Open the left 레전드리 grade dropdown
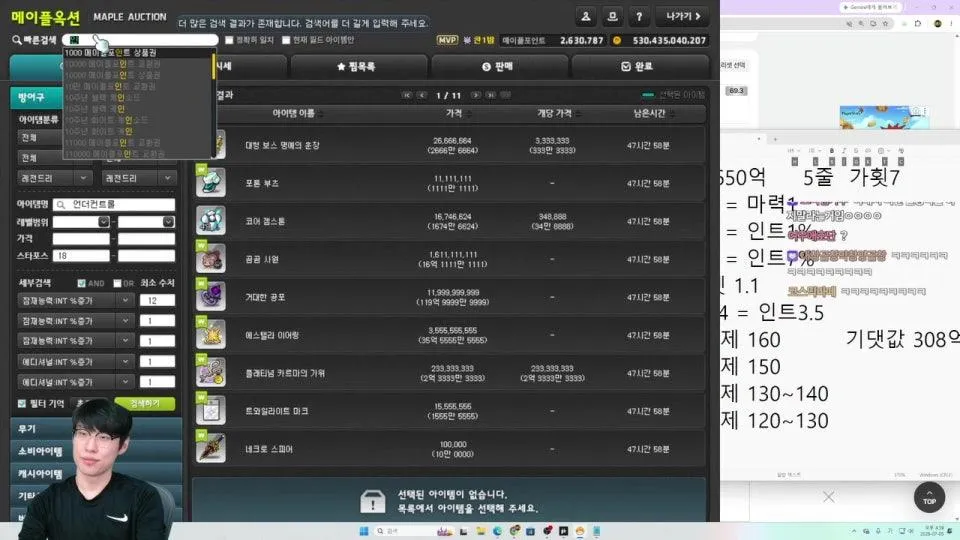 point(54,178)
